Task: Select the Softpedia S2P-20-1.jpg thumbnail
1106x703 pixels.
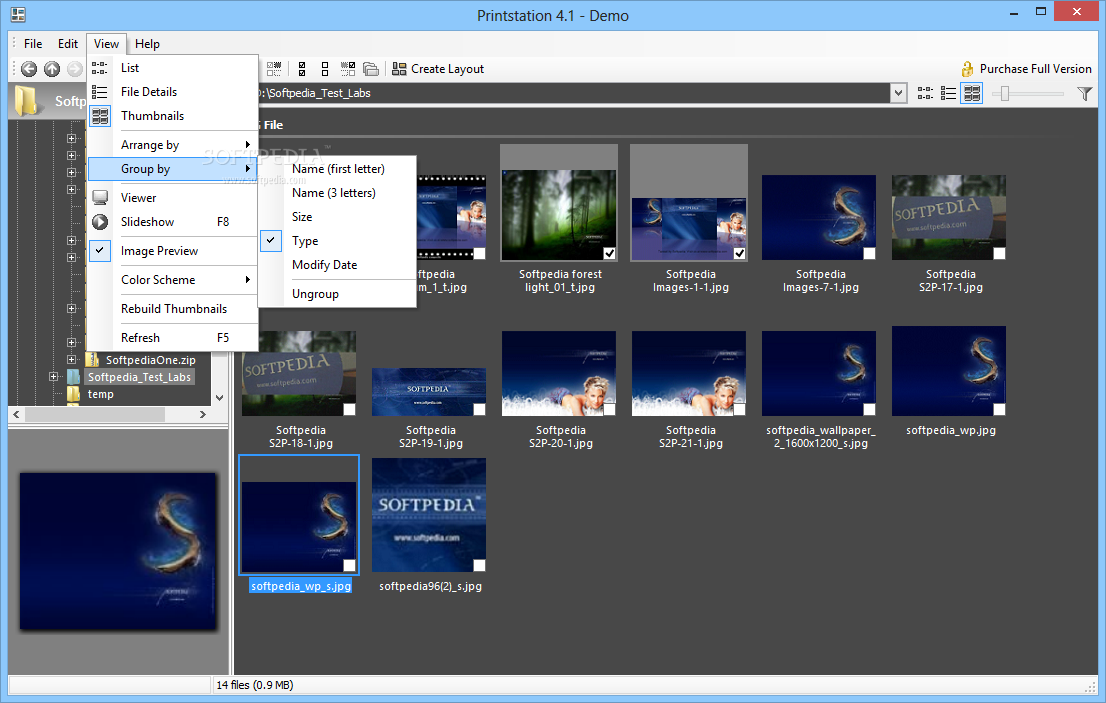Action: 559,374
